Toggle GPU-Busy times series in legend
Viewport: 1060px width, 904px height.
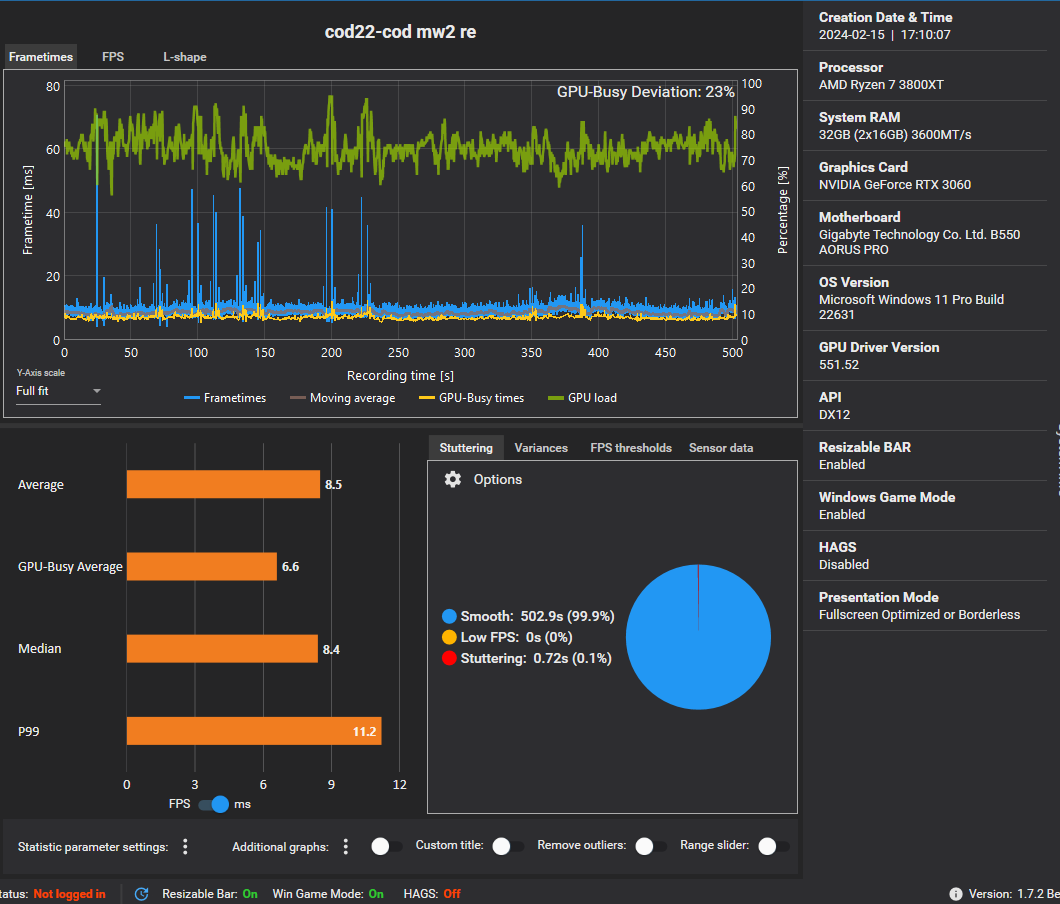pos(472,398)
